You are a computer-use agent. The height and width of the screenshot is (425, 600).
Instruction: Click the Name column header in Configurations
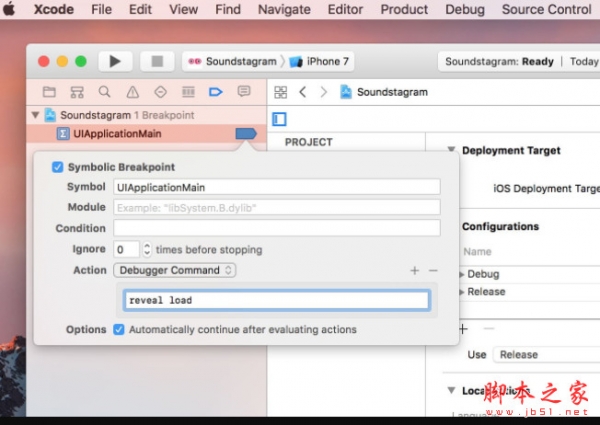[477, 252]
